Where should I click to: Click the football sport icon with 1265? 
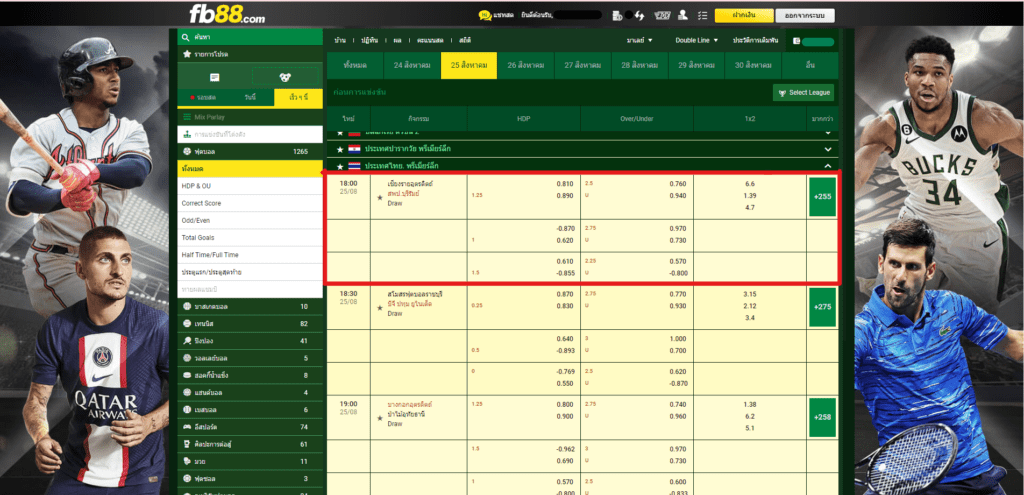coord(187,152)
